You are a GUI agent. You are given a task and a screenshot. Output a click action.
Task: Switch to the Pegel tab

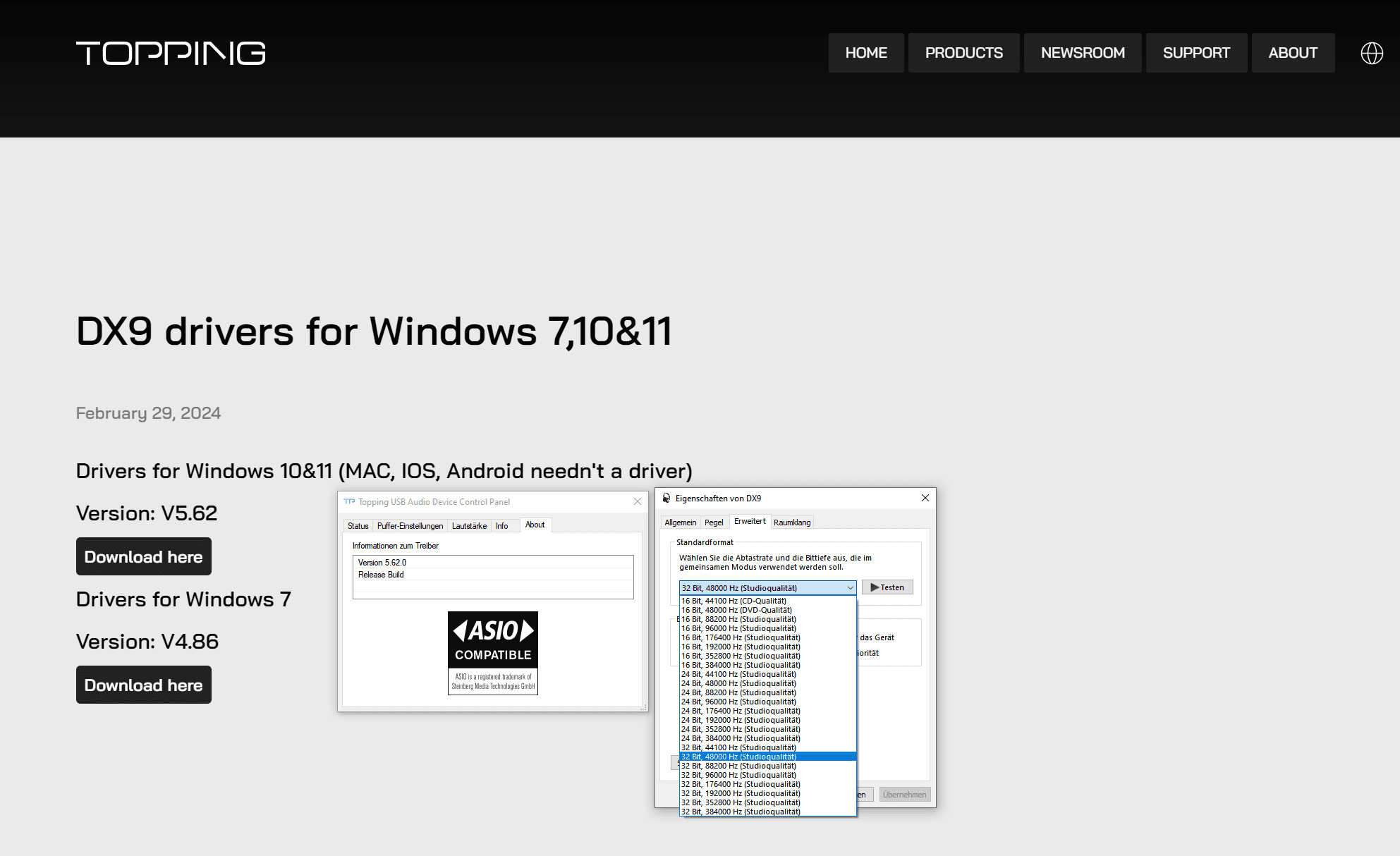tap(714, 522)
